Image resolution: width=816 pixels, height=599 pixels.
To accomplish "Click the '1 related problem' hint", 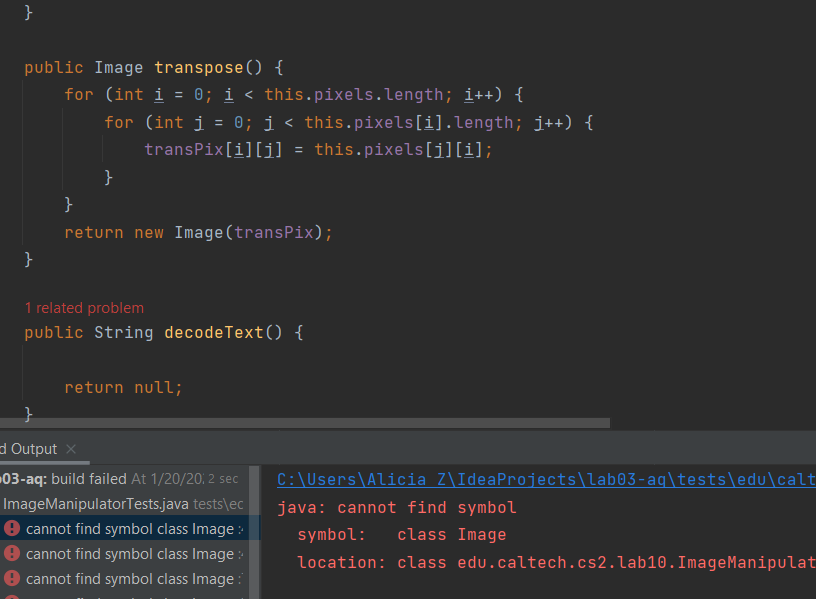I will pos(84,308).
